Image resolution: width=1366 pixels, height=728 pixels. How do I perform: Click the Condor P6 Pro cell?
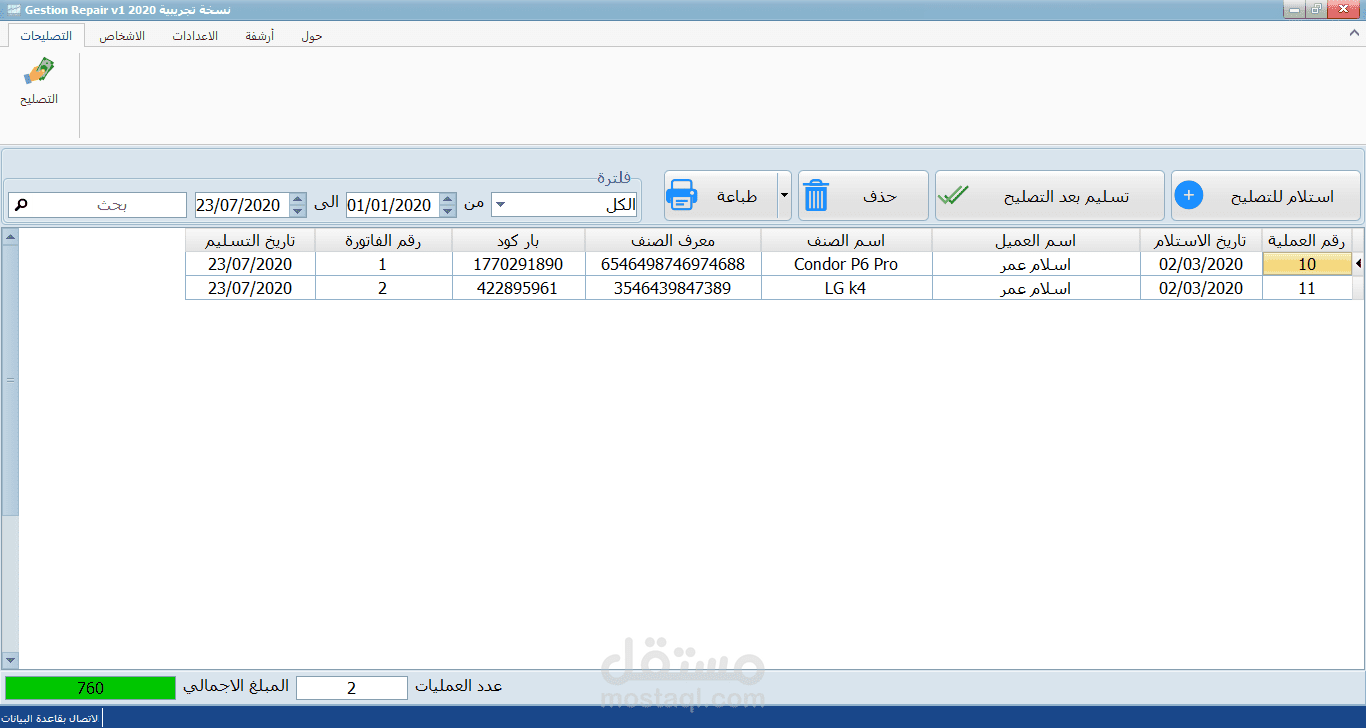[x=846, y=264]
